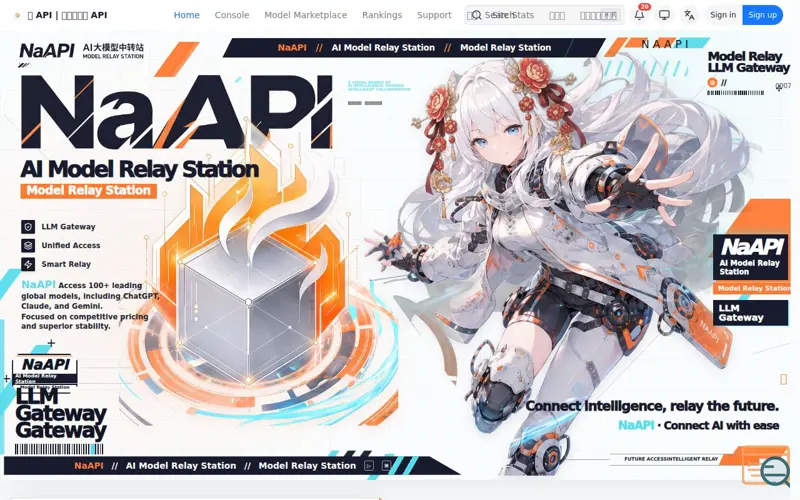
Task: Click "Connect intelligence, relay the future." tagline
Action: click(652, 406)
